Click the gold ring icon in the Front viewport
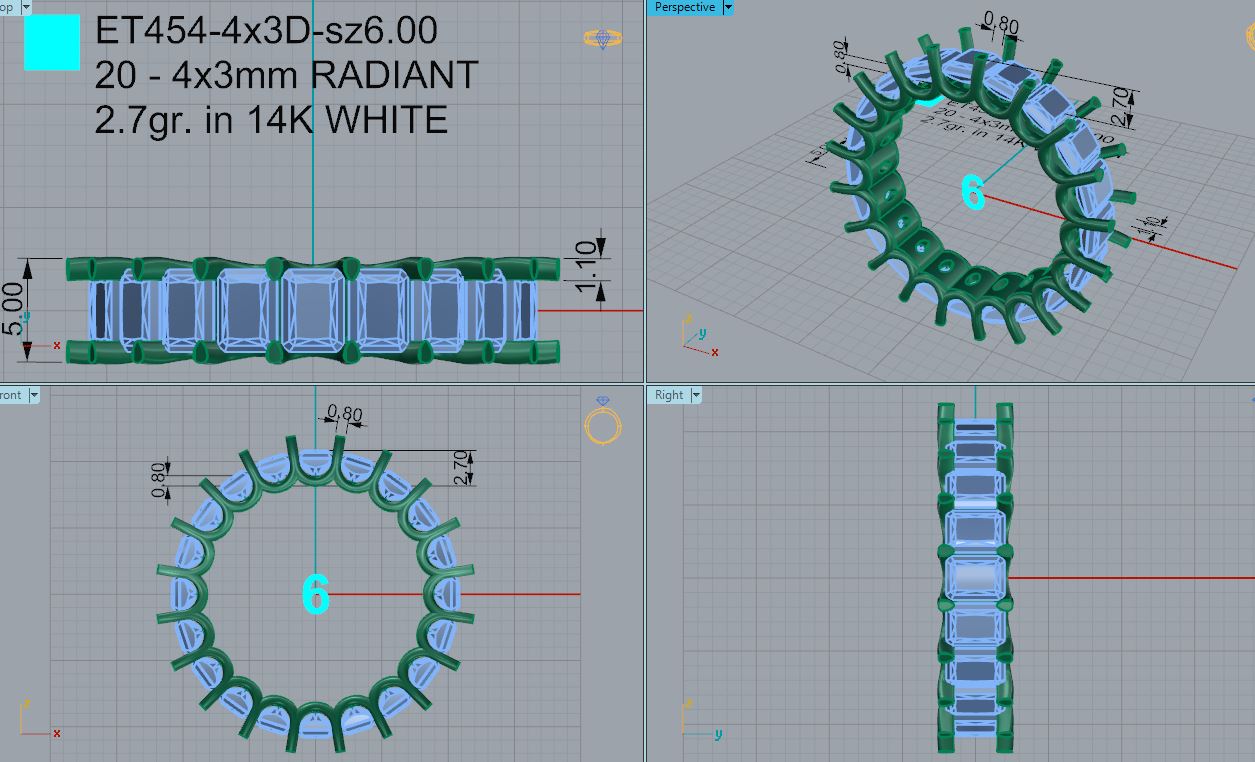The height and width of the screenshot is (762, 1255). point(603,421)
